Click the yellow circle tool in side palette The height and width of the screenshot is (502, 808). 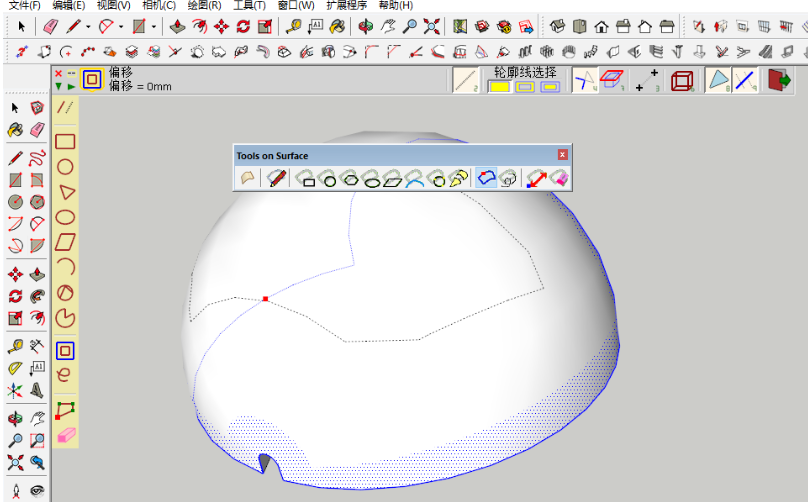tap(66, 167)
